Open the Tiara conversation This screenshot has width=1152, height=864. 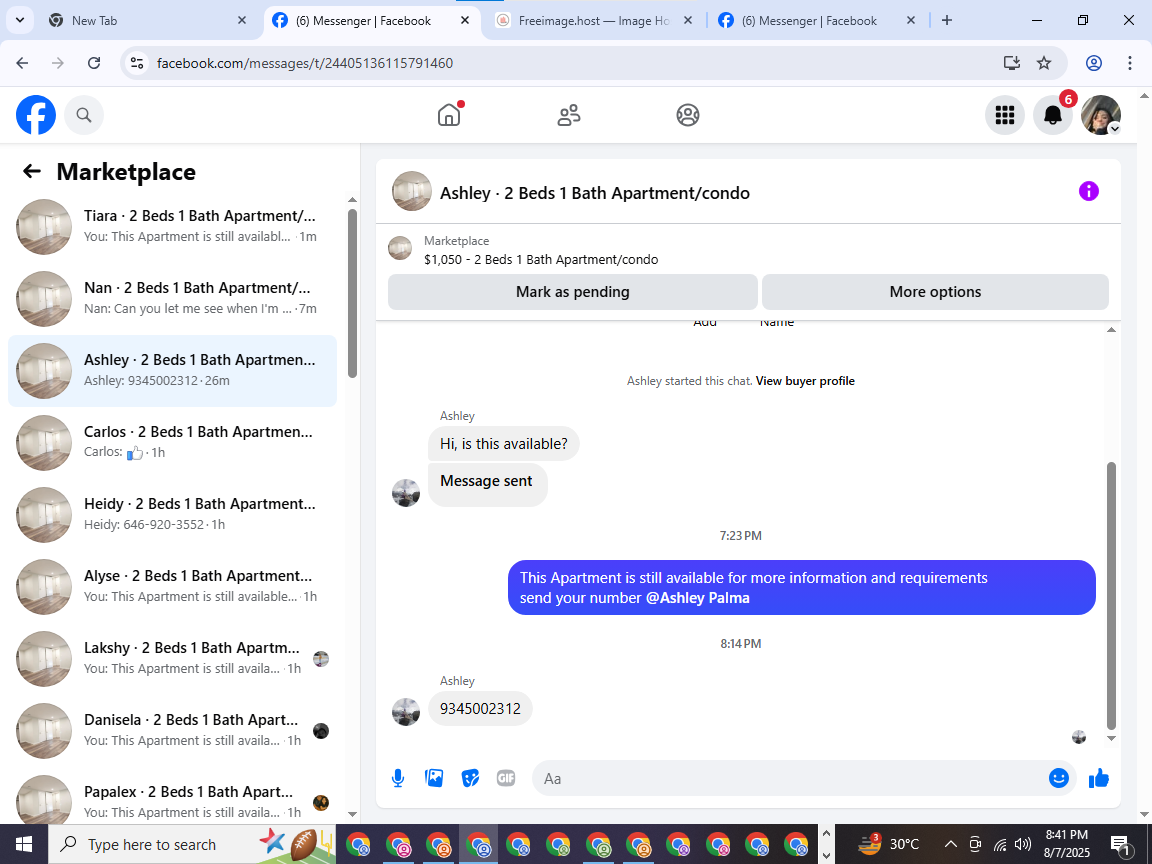pos(172,226)
